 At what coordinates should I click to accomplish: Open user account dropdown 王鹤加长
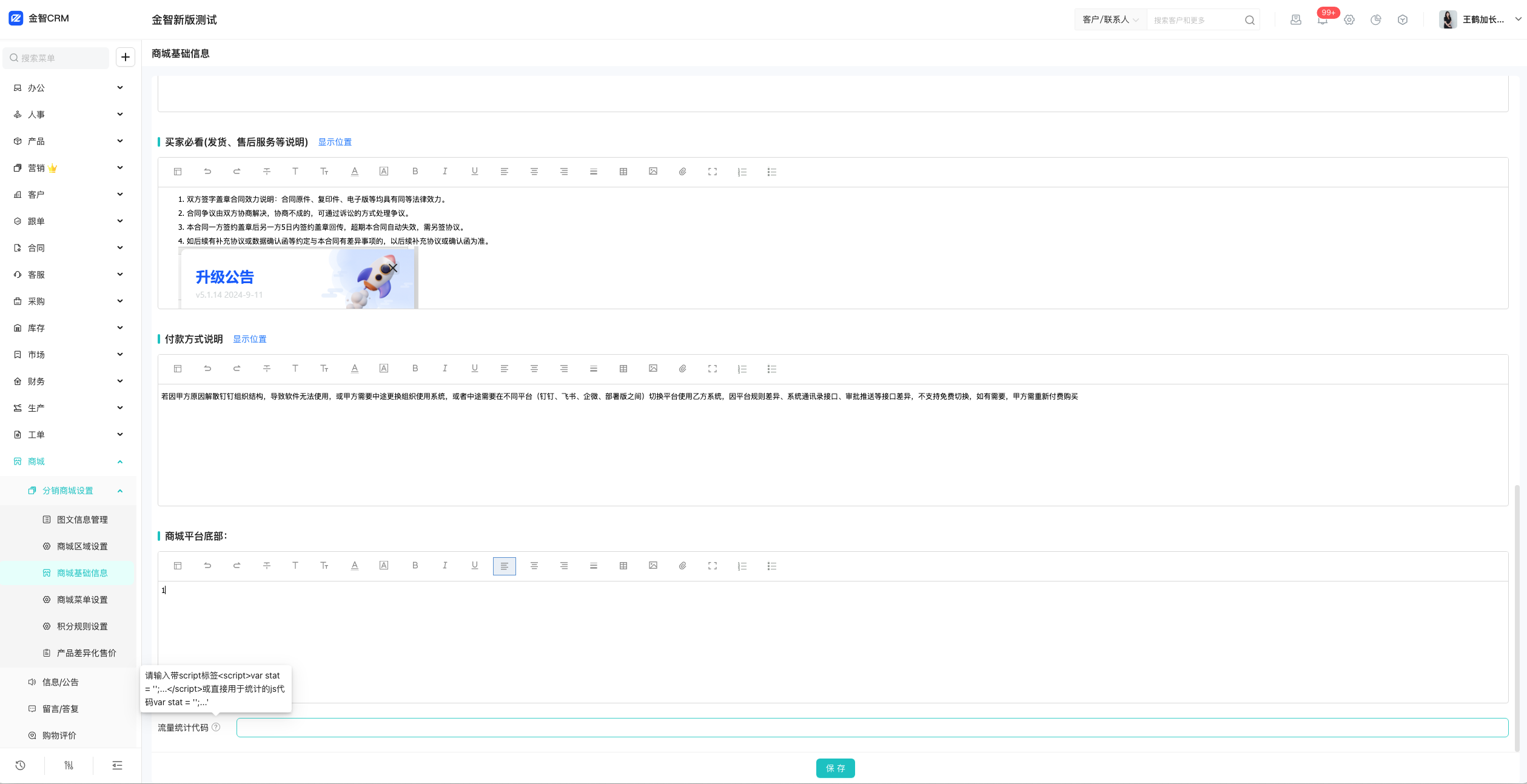coord(1480,19)
